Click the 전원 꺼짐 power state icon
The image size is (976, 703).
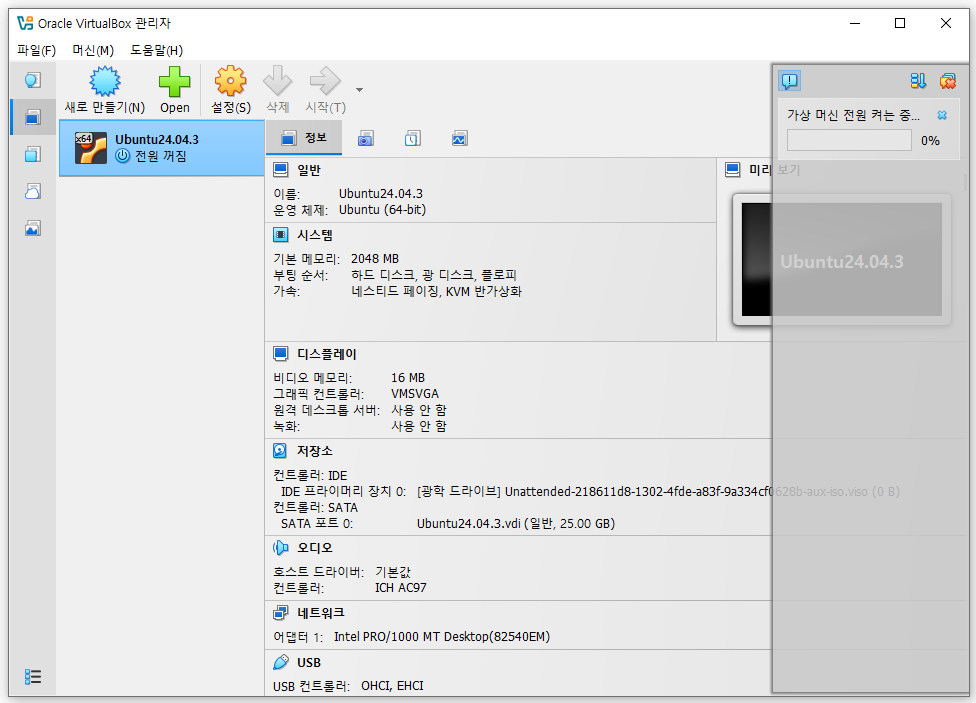click(x=123, y=156)
